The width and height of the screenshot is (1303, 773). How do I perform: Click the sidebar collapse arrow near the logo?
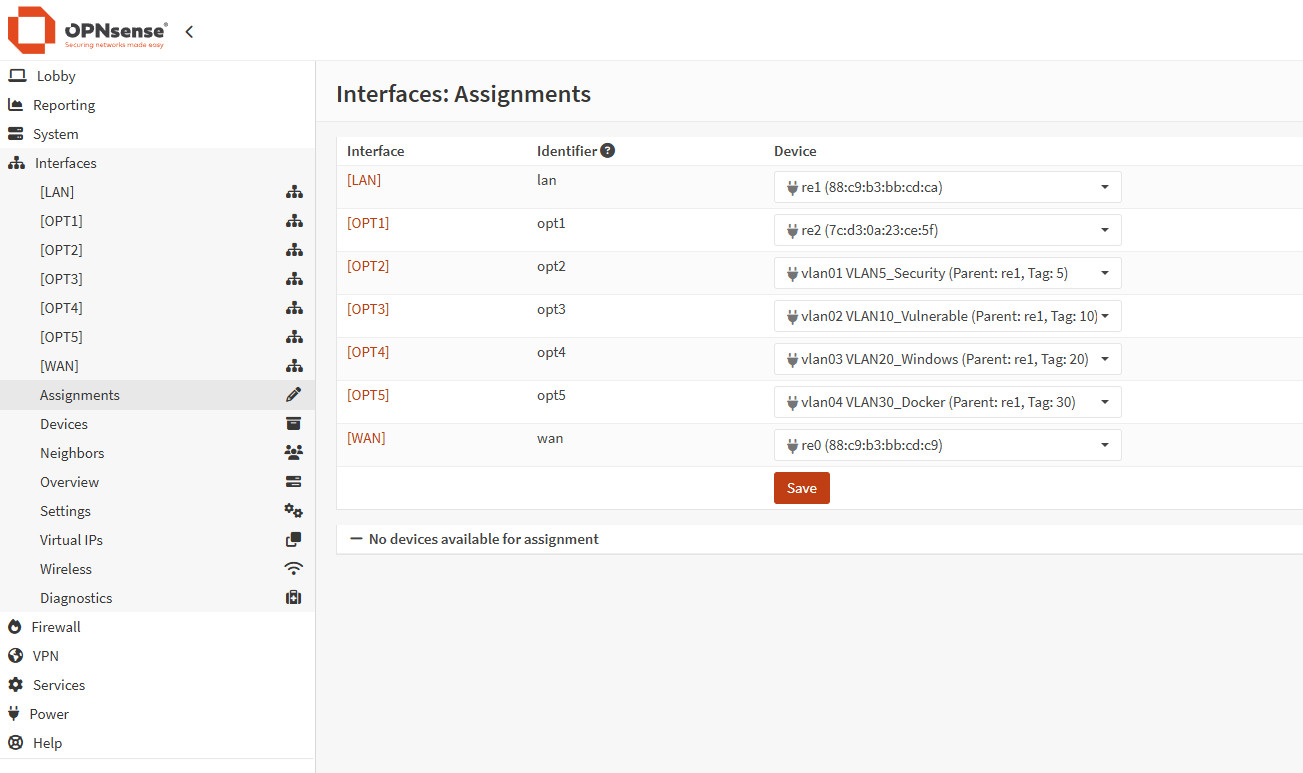coord(189,30)
